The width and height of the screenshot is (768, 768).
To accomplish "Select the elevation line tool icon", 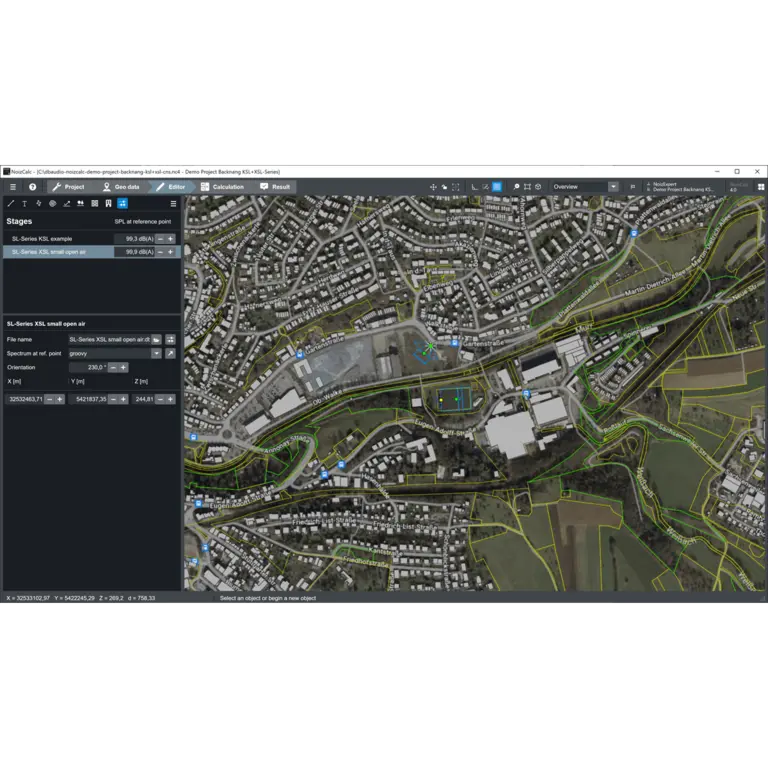I will pyautogui.click(x=67, y=203).
